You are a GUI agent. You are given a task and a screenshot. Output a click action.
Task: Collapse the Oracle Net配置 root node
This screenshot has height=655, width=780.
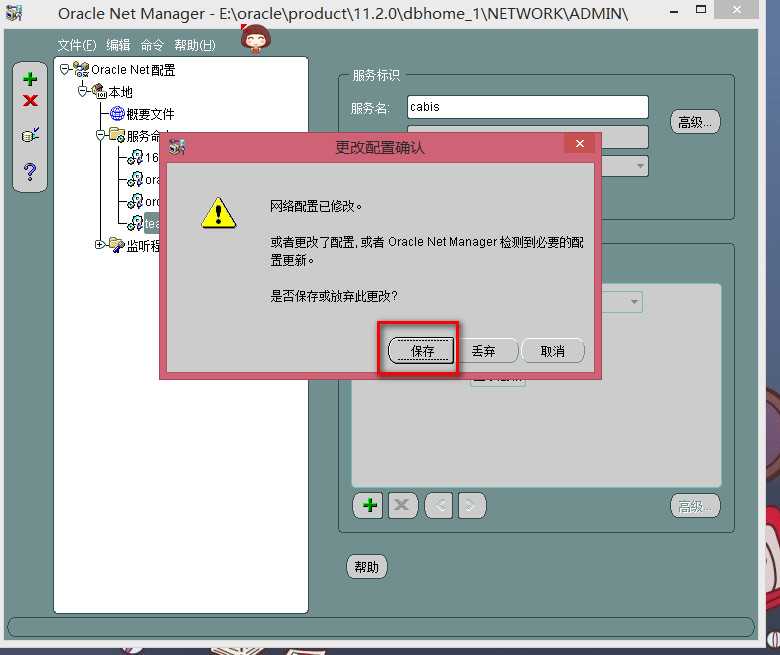point(64,69)
